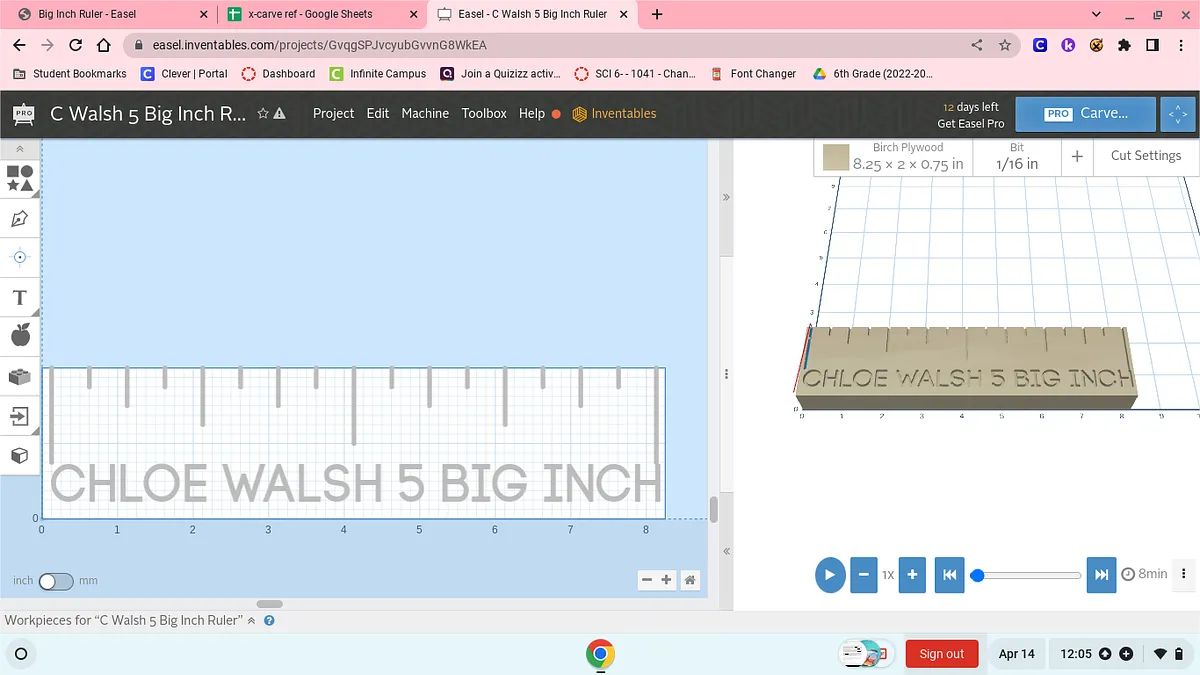Image resolution: width=1200 pixels, height=675 pixels.
Task: Play the carve simulation preview
Action: click(829, 575)
